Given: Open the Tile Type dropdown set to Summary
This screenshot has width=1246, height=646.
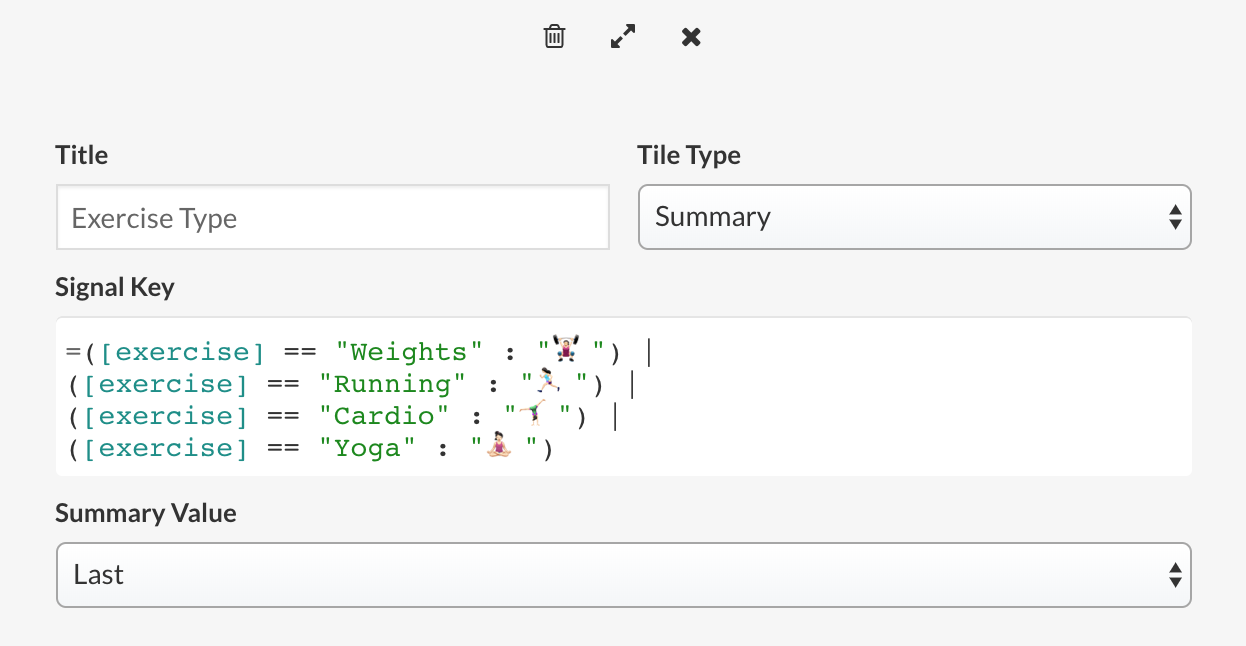Looking at the screenshot, I should pos(914,217).
